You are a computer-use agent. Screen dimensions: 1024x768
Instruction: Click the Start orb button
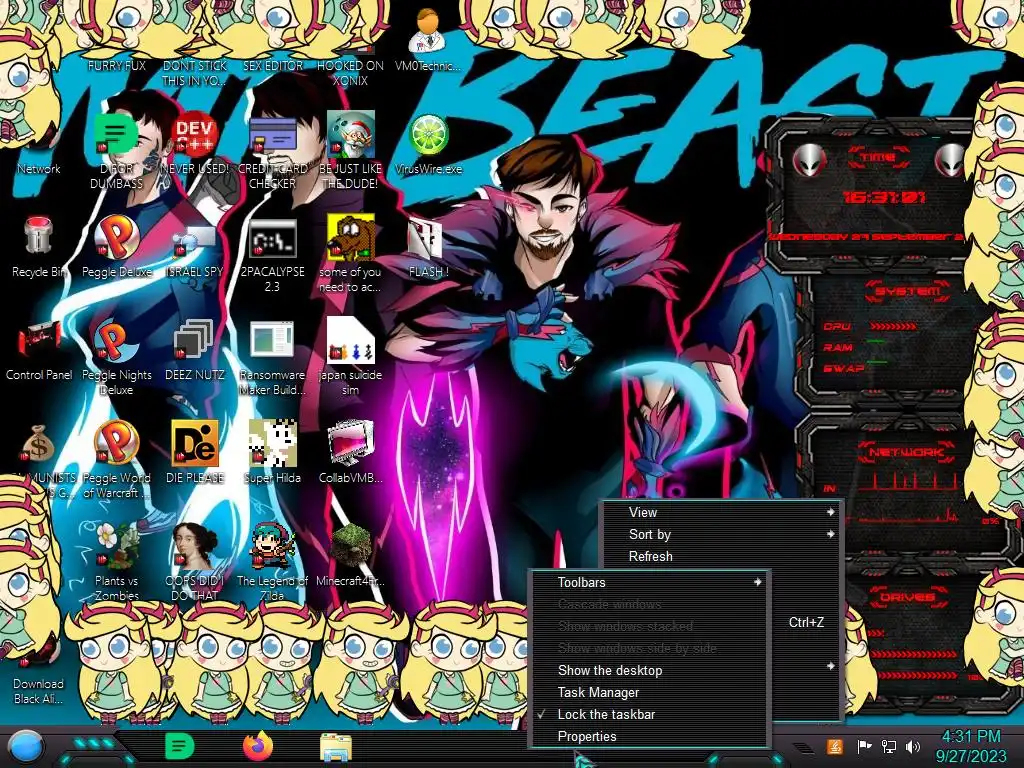25,747
